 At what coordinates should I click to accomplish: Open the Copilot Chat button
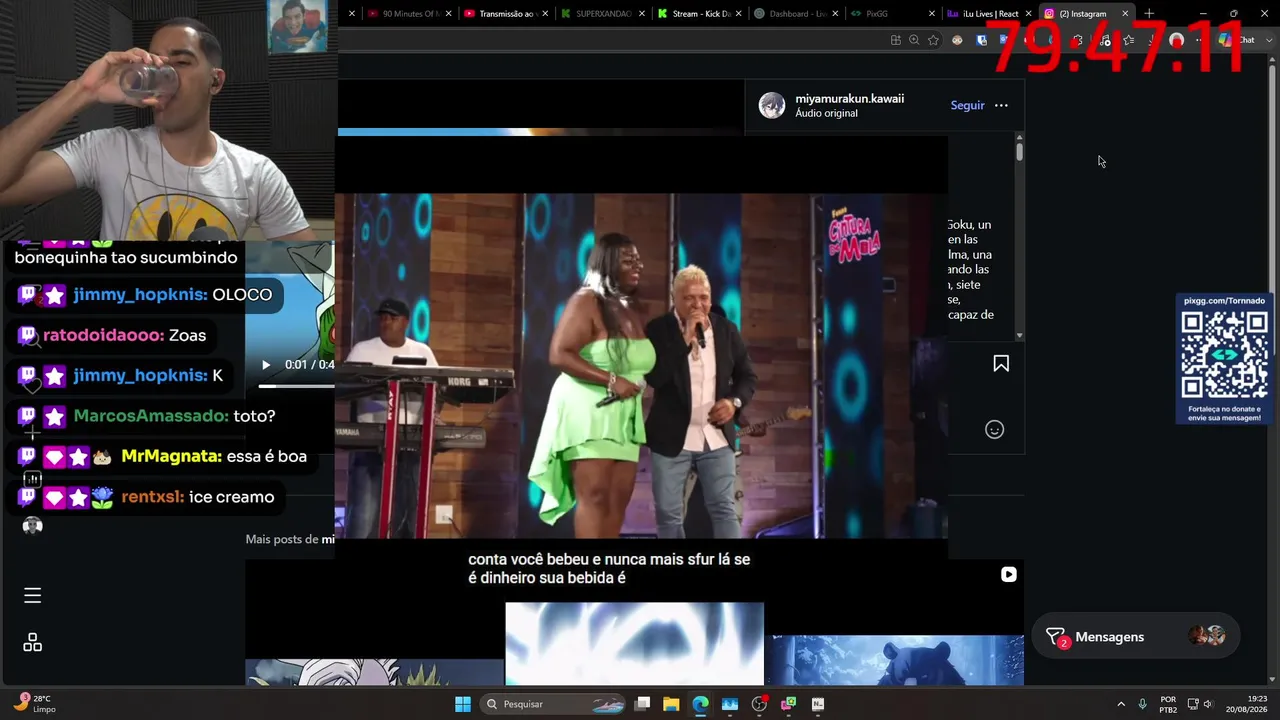coord(1237,40)
